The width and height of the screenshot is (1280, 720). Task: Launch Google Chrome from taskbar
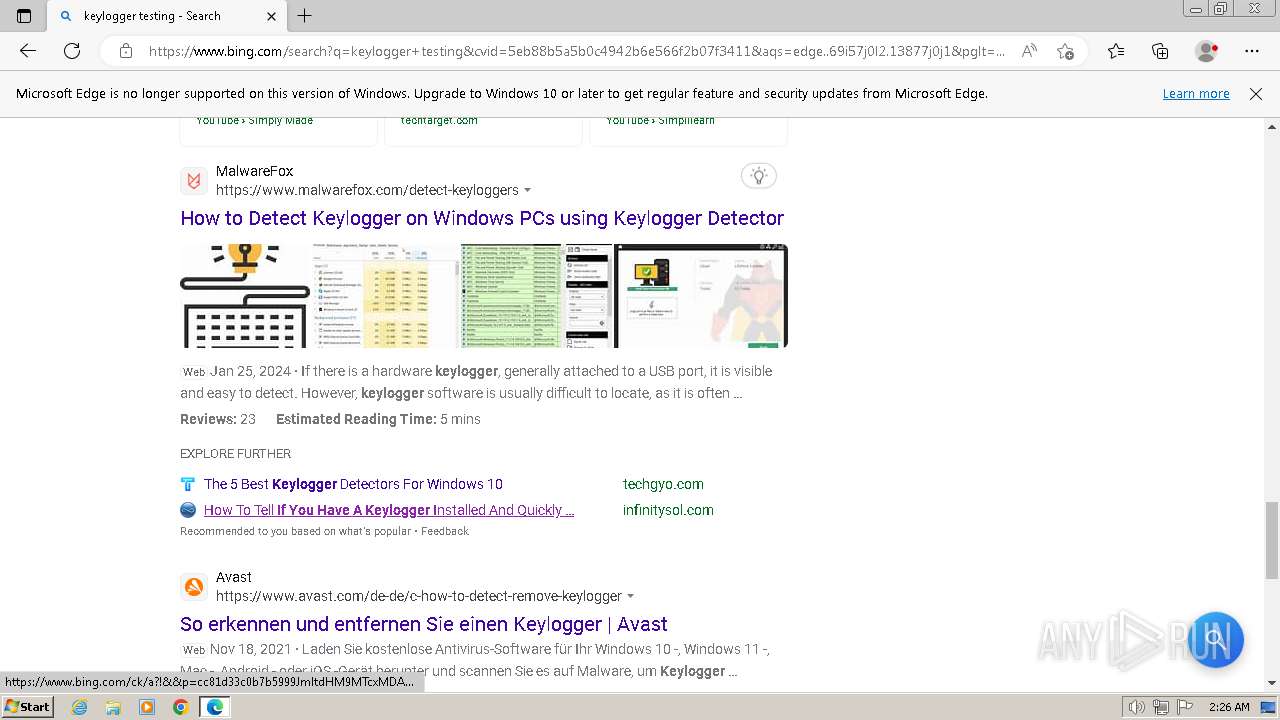[180, 707]
